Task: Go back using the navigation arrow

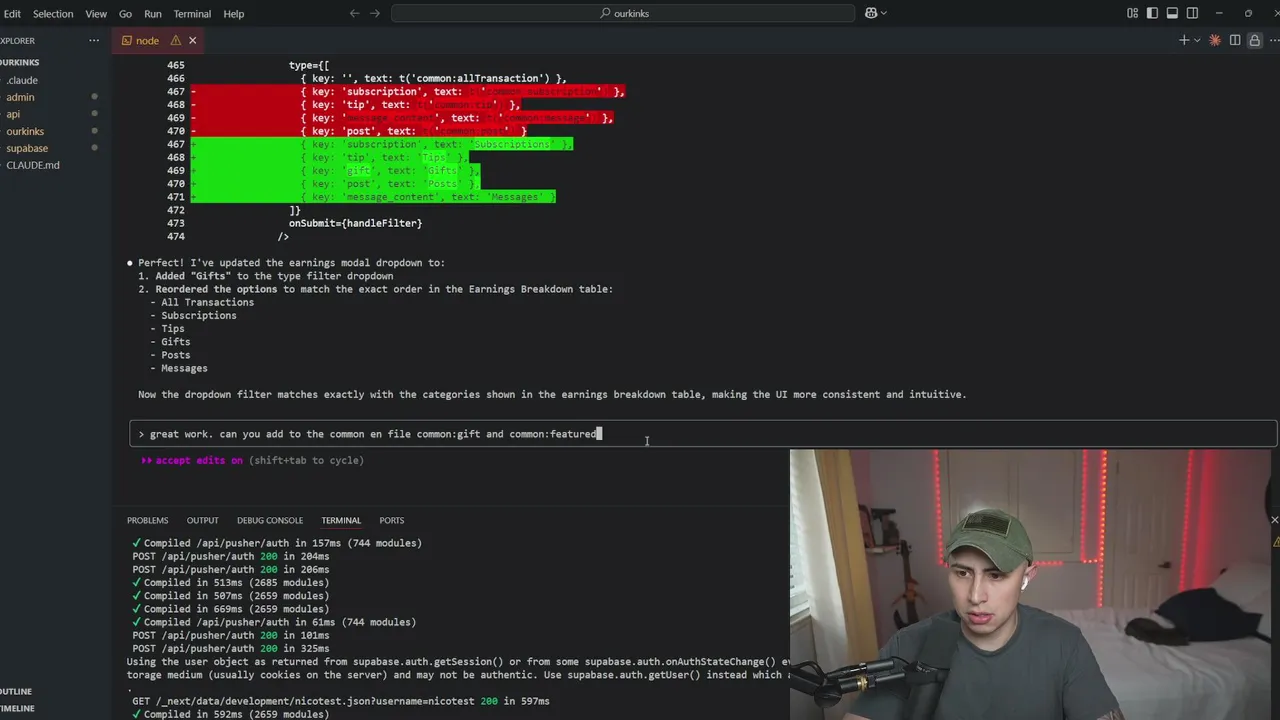Action: (354, 13)
